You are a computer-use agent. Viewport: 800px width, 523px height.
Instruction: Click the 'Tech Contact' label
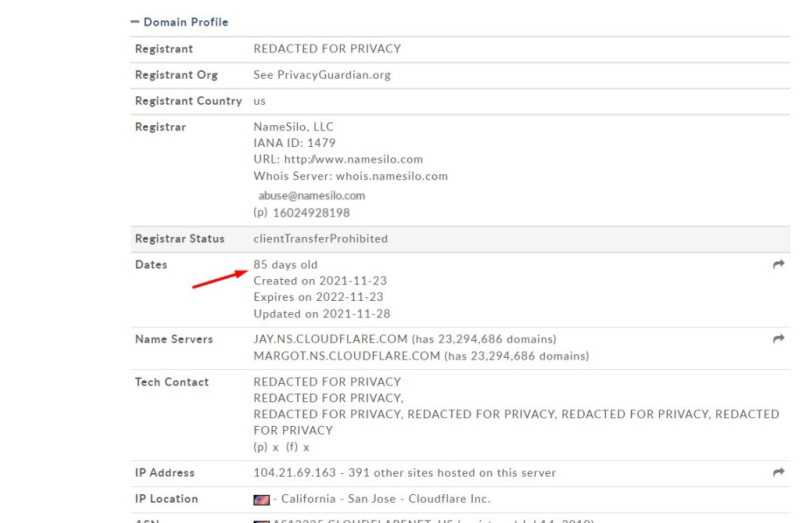(171, 382)
